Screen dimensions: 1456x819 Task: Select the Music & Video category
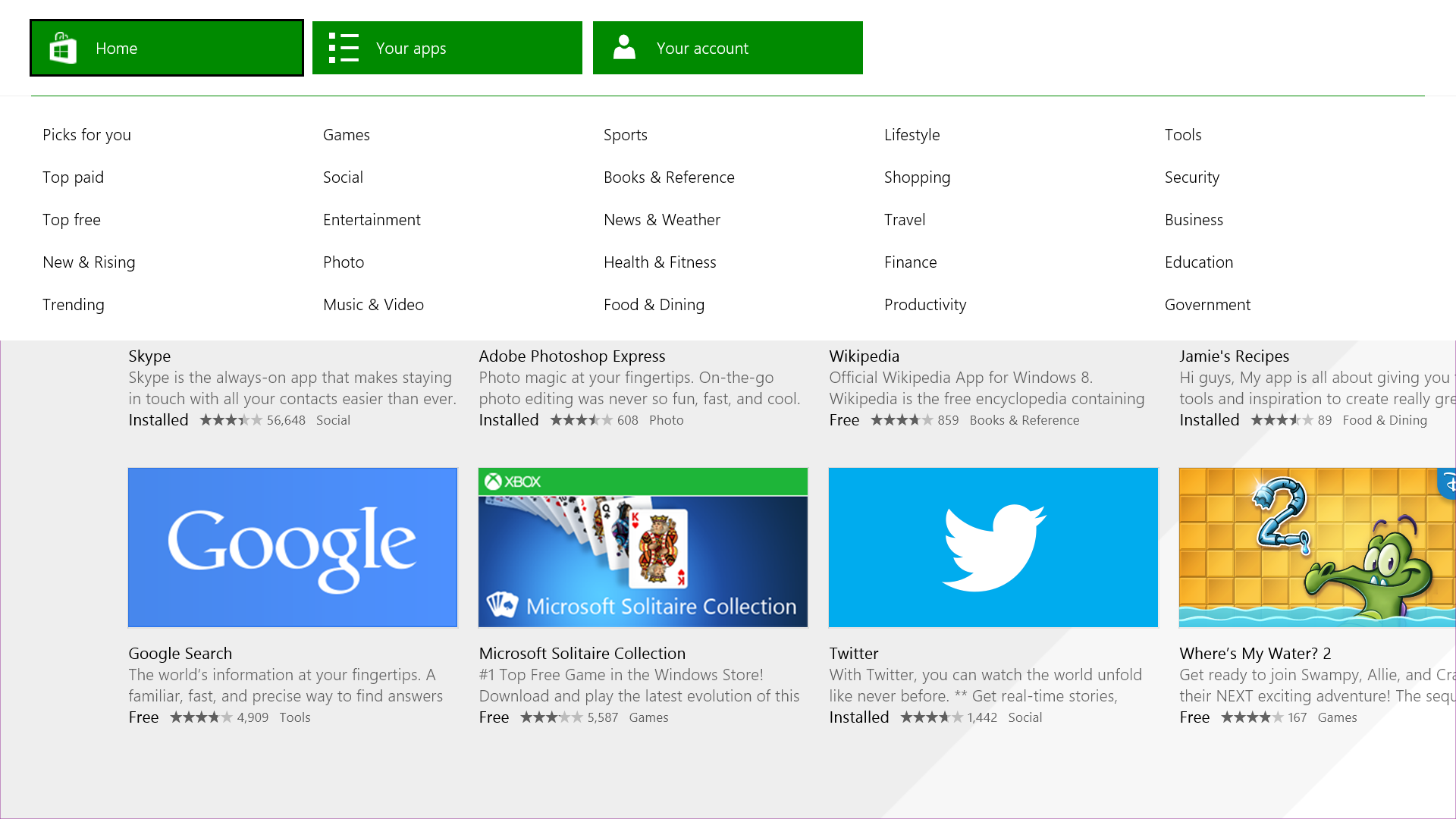point(373,305)
